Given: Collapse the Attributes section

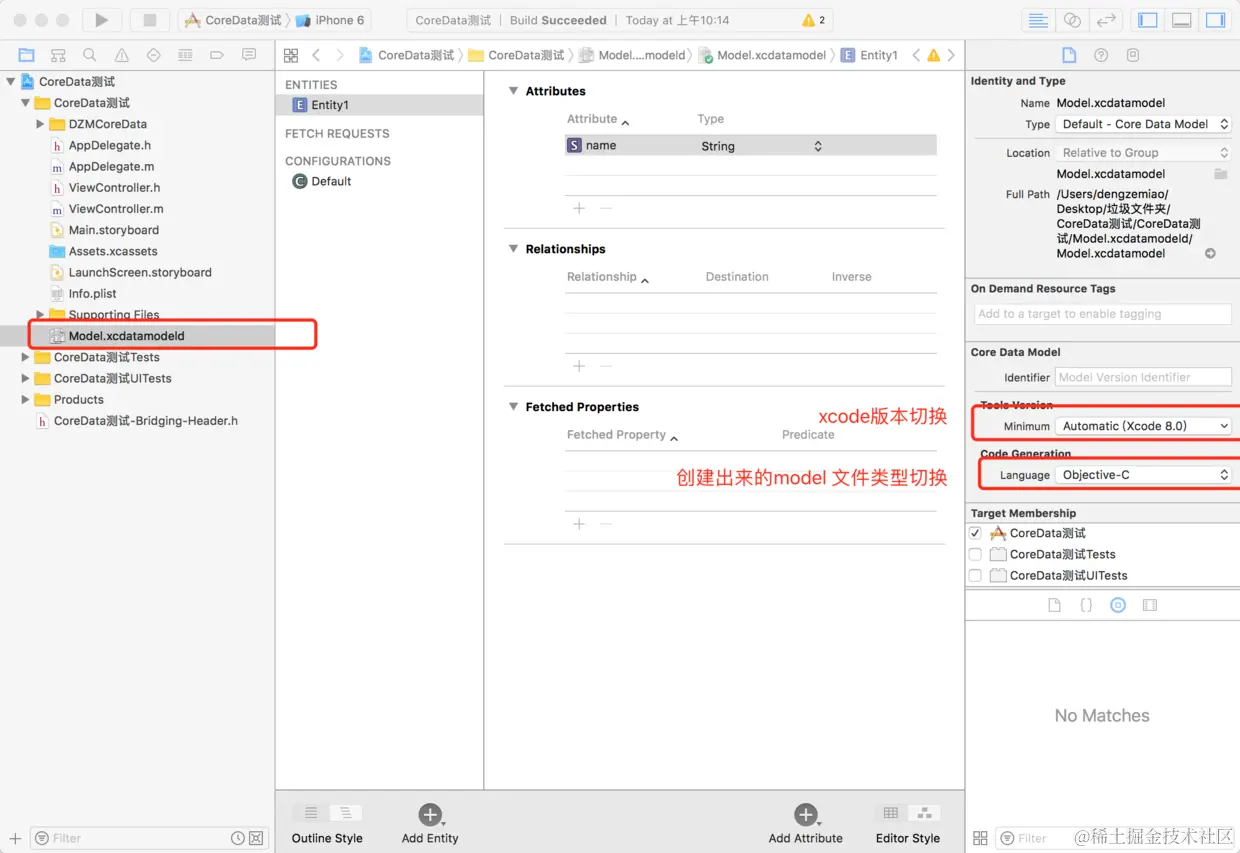Looking at the screenshot, I should [513, 91].
